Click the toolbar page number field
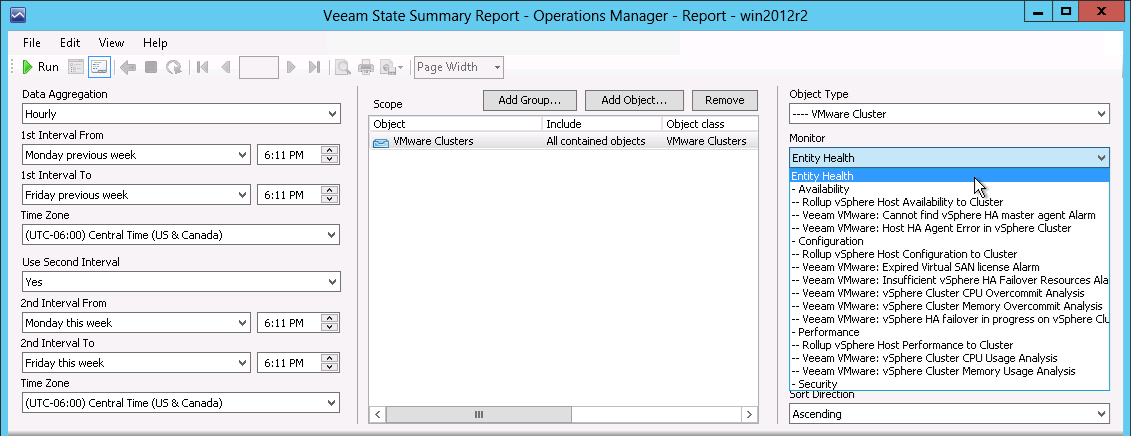This screenshot has height=436, width=1131. point(258,67)
